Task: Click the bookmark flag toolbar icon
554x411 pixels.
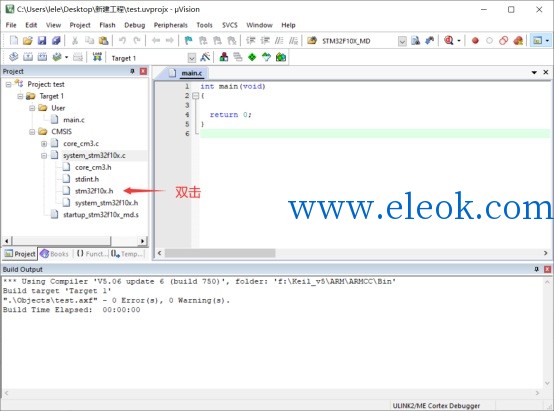Action: point(188,41)
